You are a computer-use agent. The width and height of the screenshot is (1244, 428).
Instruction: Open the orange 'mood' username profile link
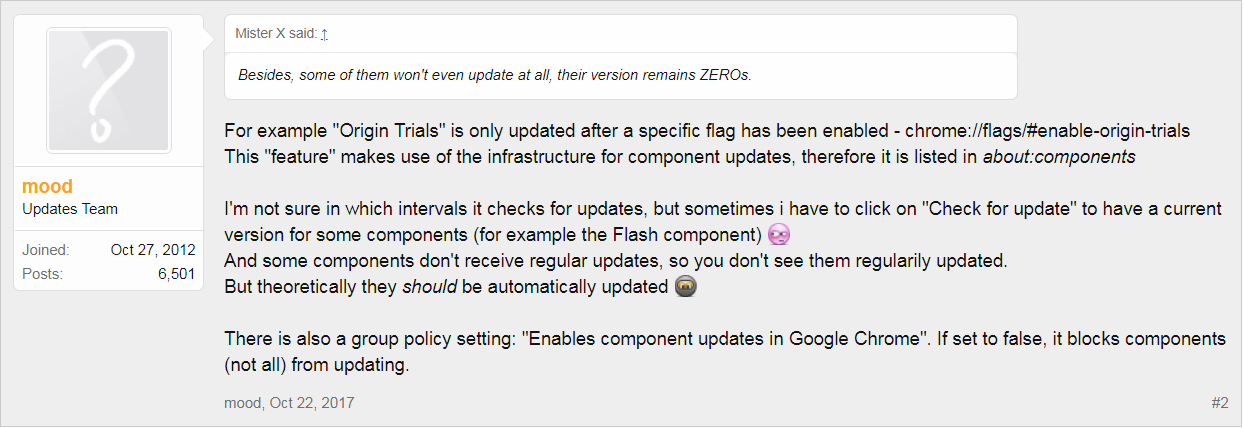(x=47, y=187)
